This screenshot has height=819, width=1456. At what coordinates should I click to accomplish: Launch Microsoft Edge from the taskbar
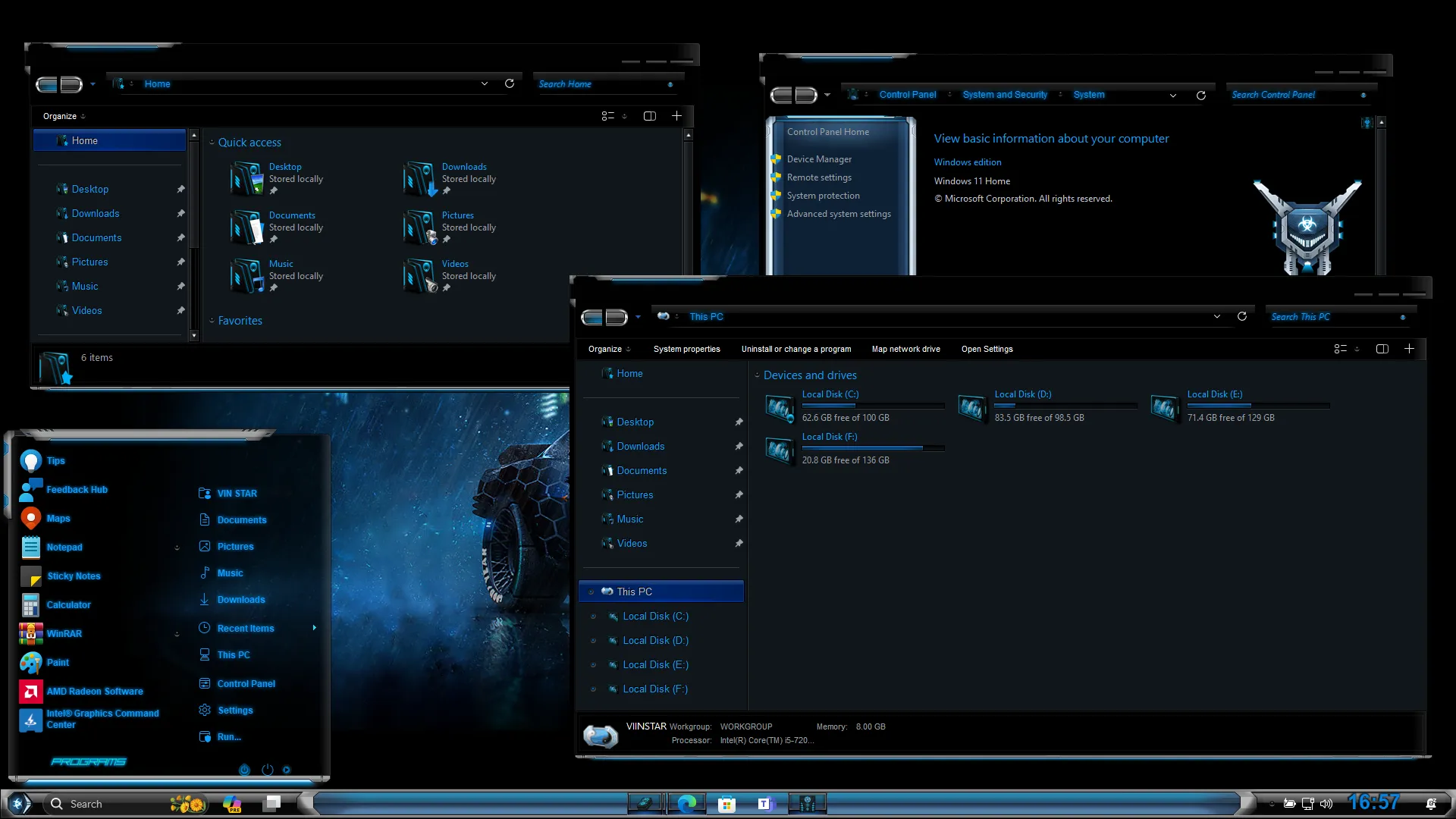687,803
